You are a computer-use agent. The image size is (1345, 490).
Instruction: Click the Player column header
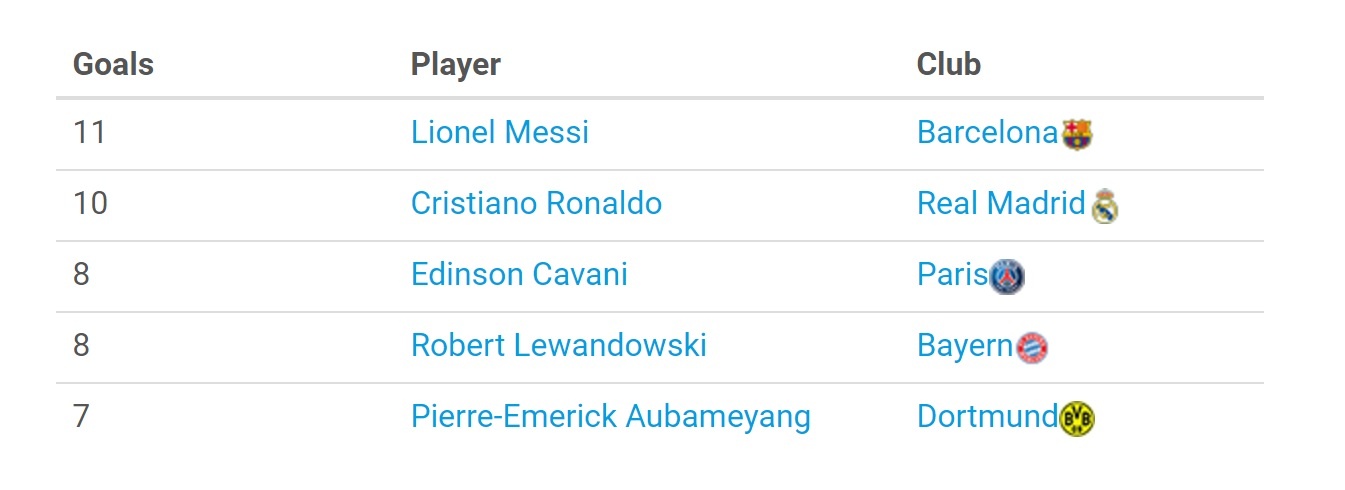(x=455, y=64)
